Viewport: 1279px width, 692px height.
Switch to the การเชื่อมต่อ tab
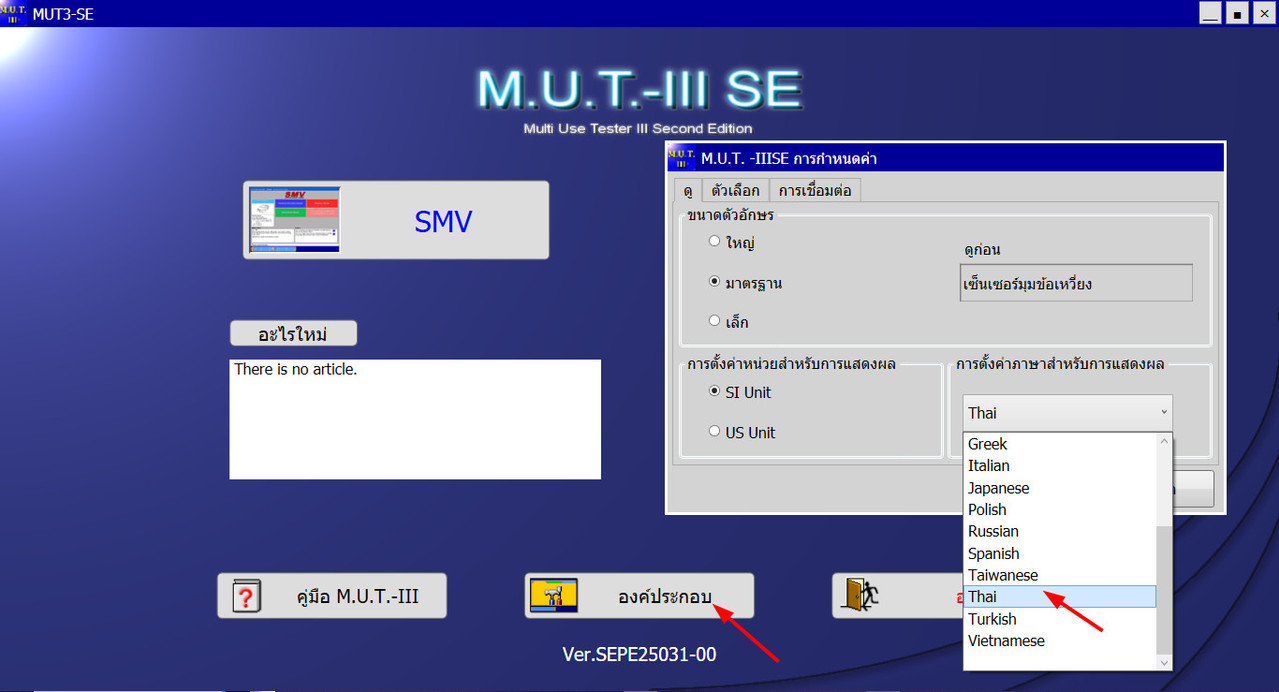(x=815, y=190)
